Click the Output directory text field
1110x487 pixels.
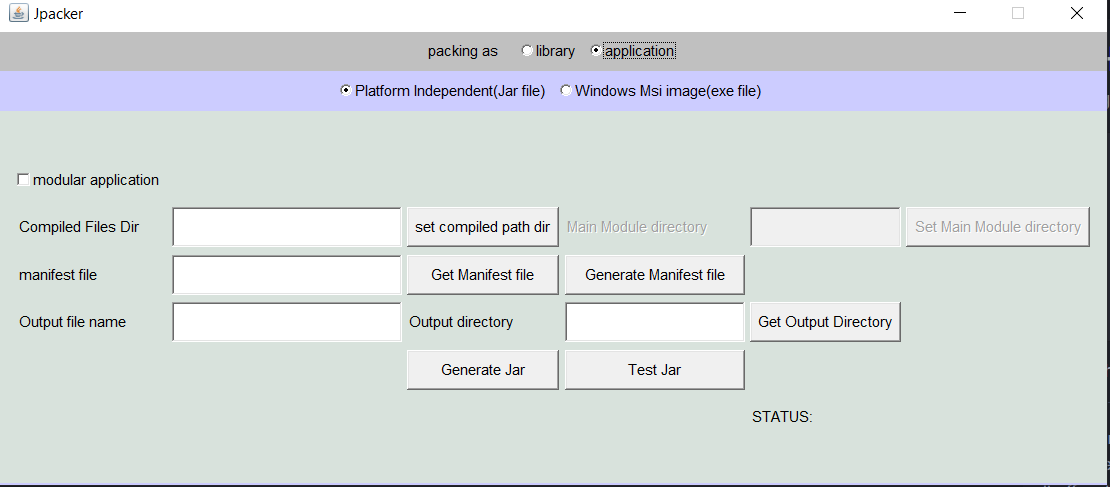click(655, 322)
